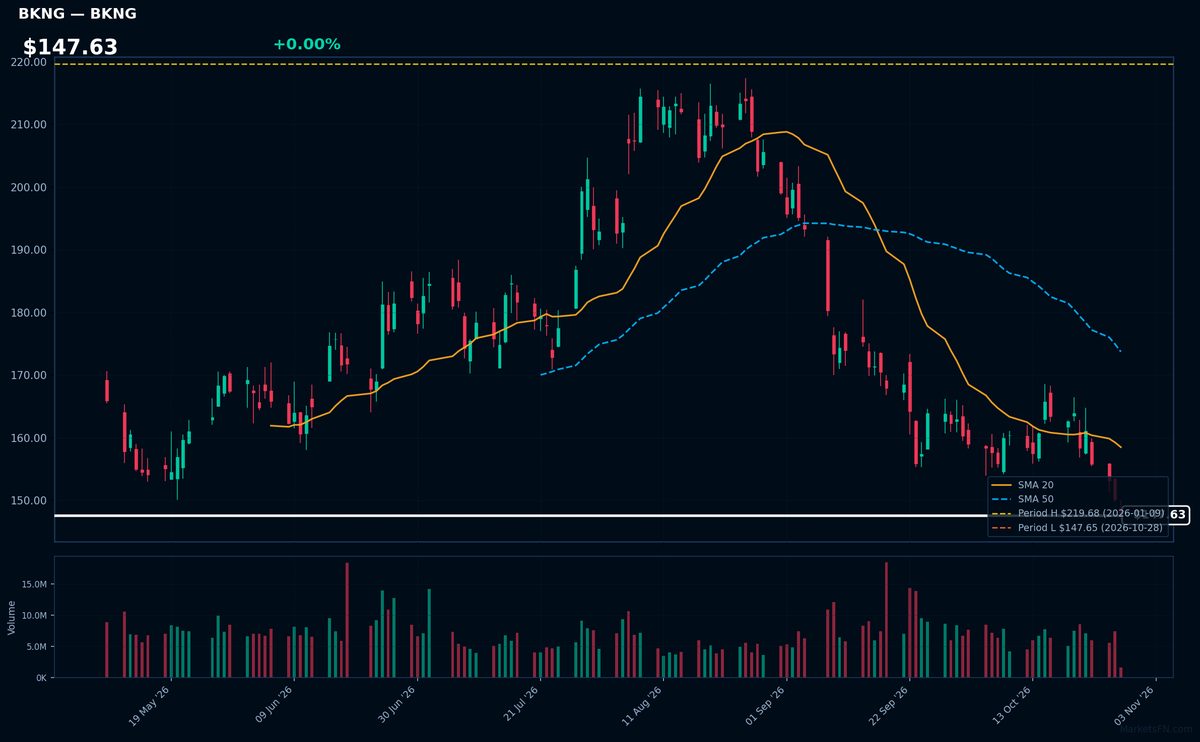
Task: Click the BKNG — BKNG chart title
Action: pos(77,14)
